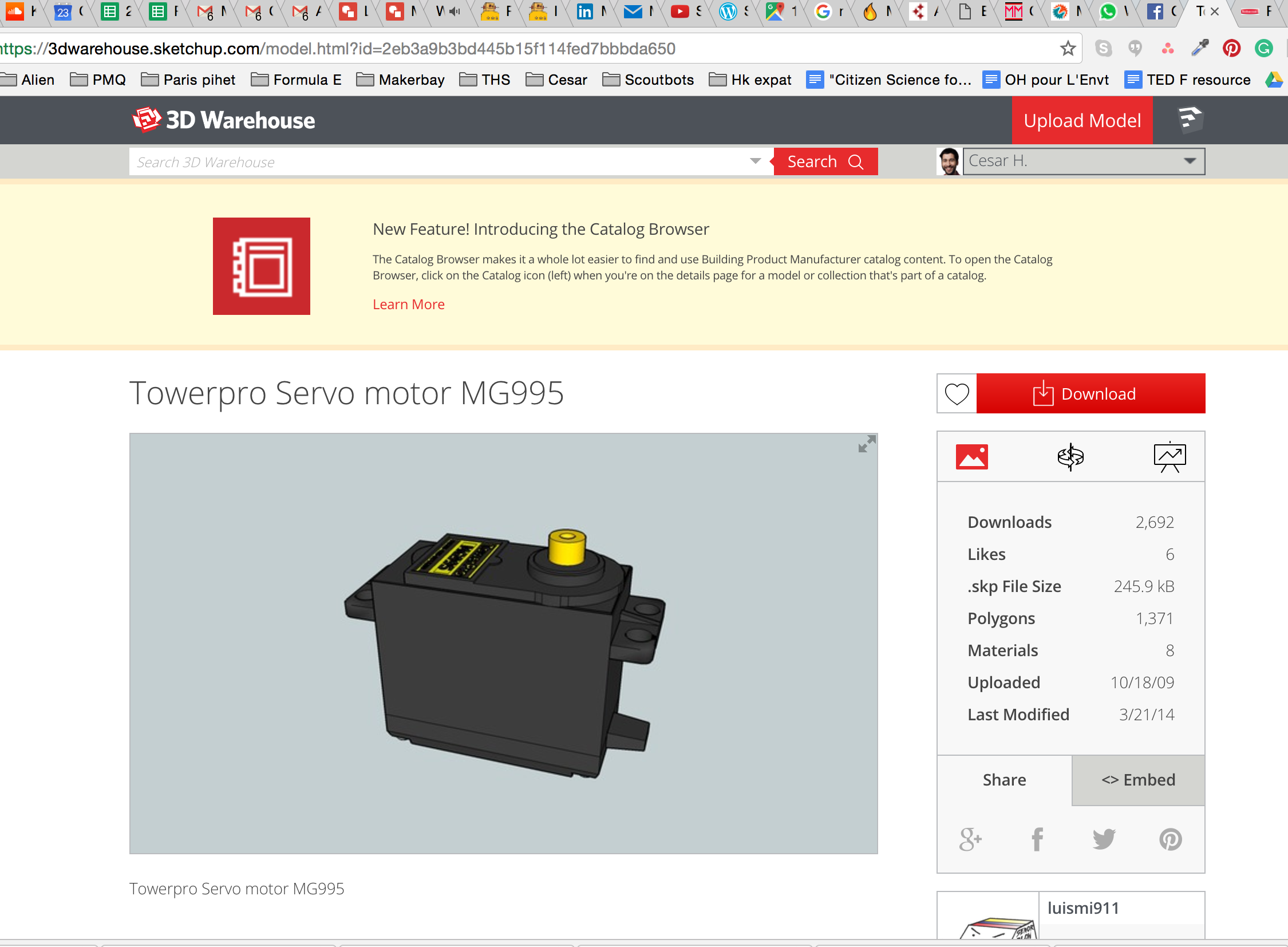Click the Trimble stack icon beside Upload Model
The width and height of the screenshot is (1288, 947).
[x=1190, y=119]
